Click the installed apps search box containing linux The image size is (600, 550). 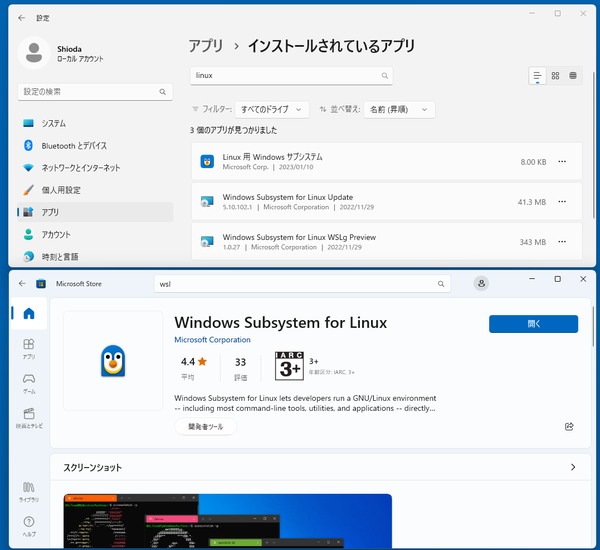click(291, 75)
